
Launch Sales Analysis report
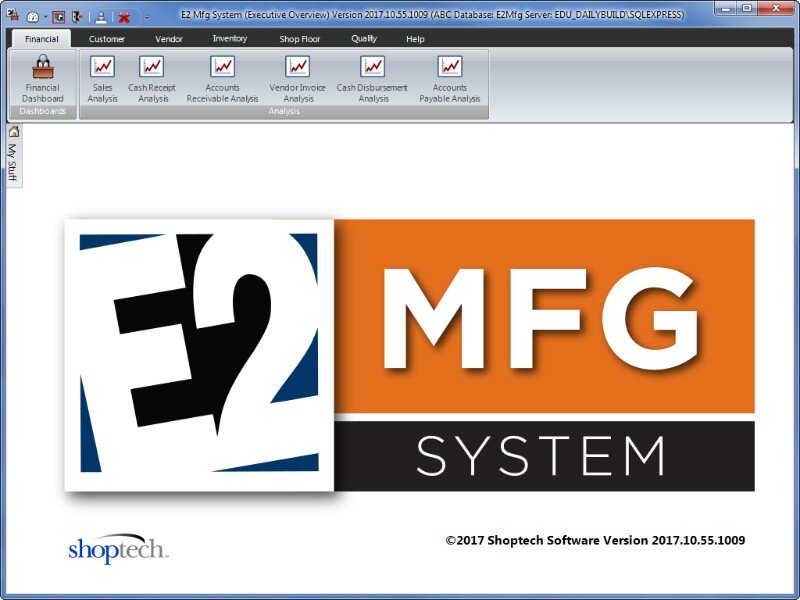click(102, 79)
